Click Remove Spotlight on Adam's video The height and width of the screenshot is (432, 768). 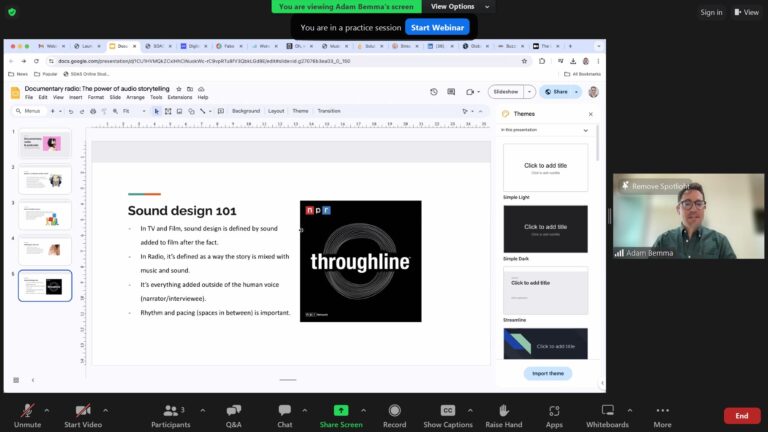tap(655, 186)
